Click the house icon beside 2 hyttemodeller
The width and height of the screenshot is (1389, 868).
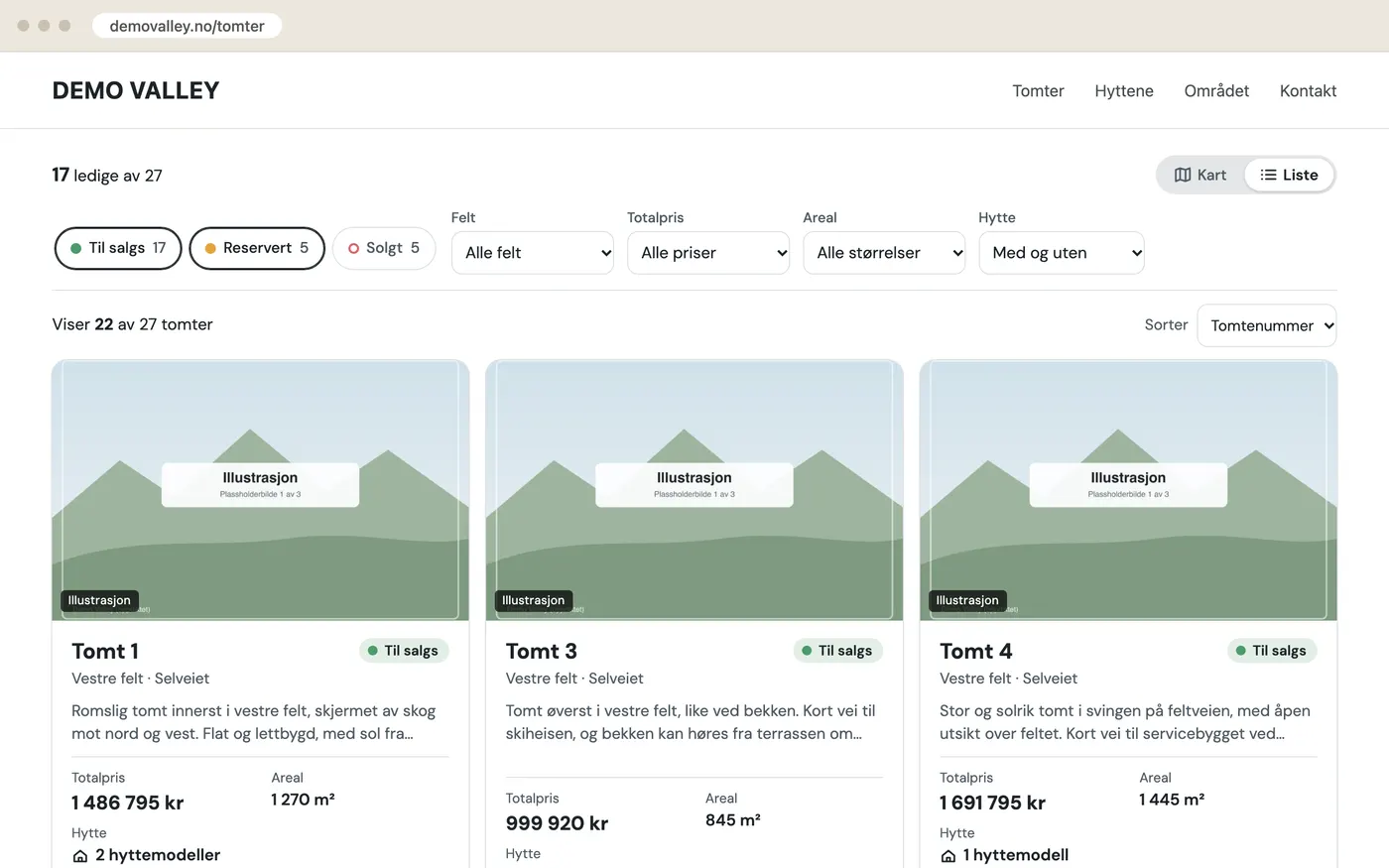80,855
